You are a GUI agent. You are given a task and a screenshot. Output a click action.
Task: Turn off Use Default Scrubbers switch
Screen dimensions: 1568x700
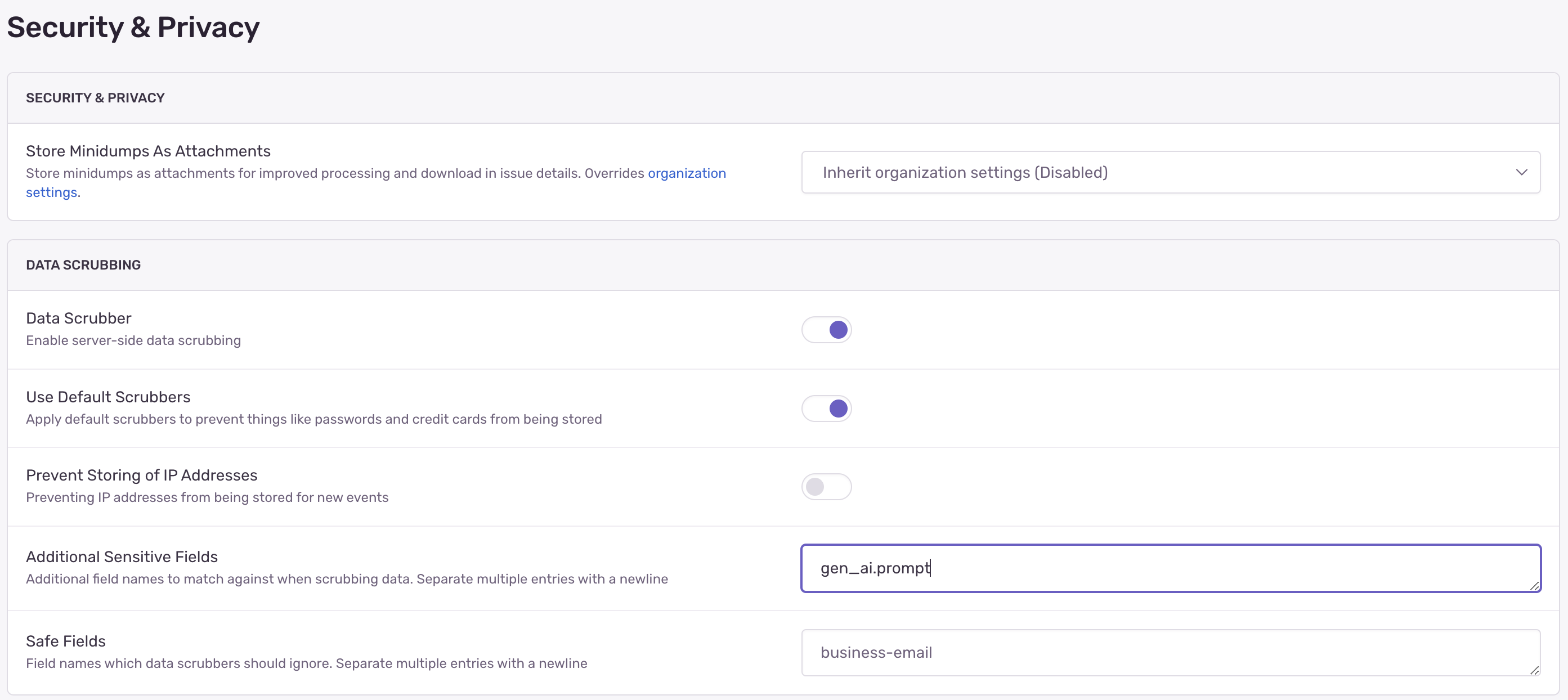pyautogui.click(x=826, y=409)
